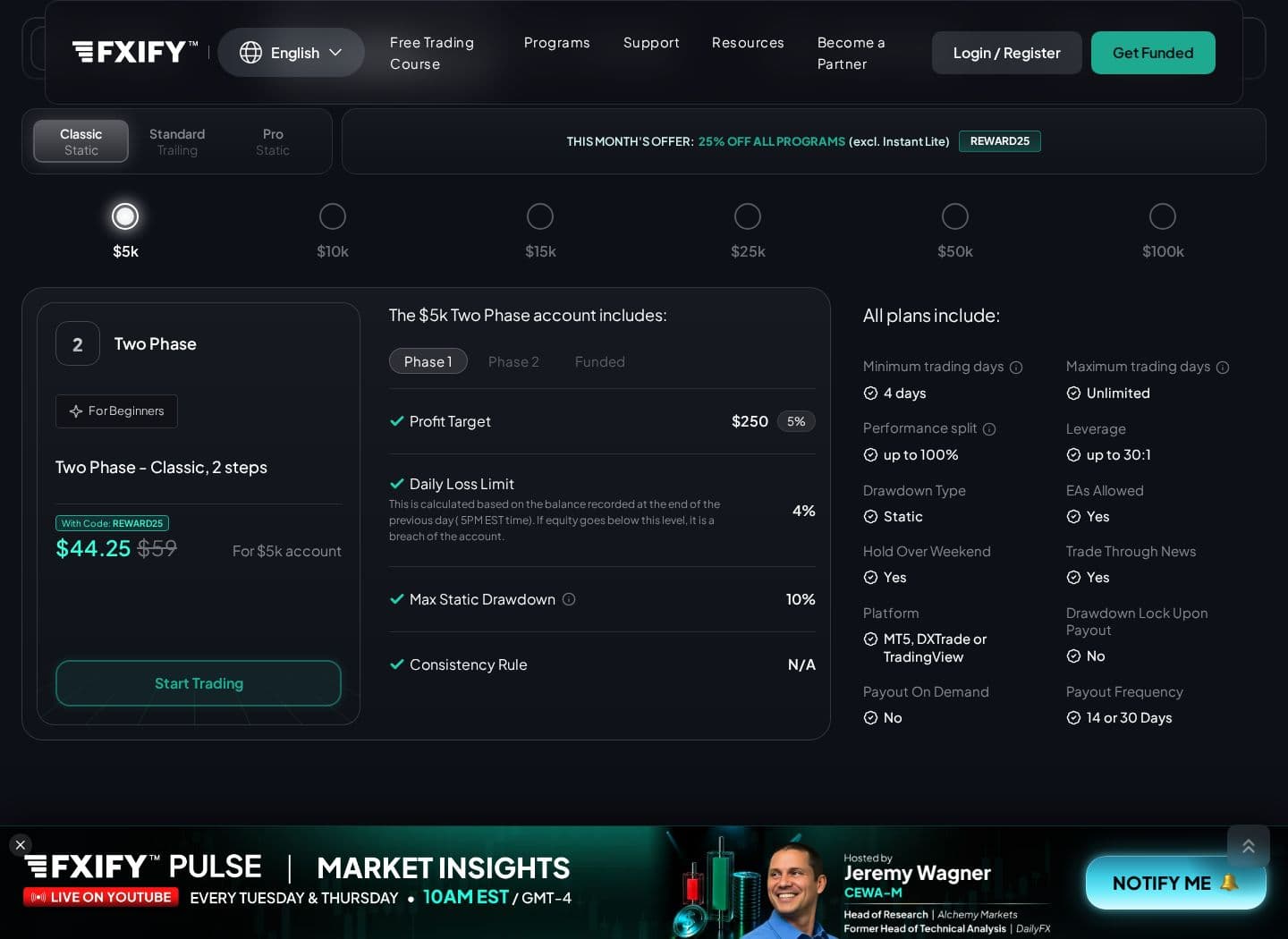
Task: Select the $25k account size radio
Action: click(748, 216)
